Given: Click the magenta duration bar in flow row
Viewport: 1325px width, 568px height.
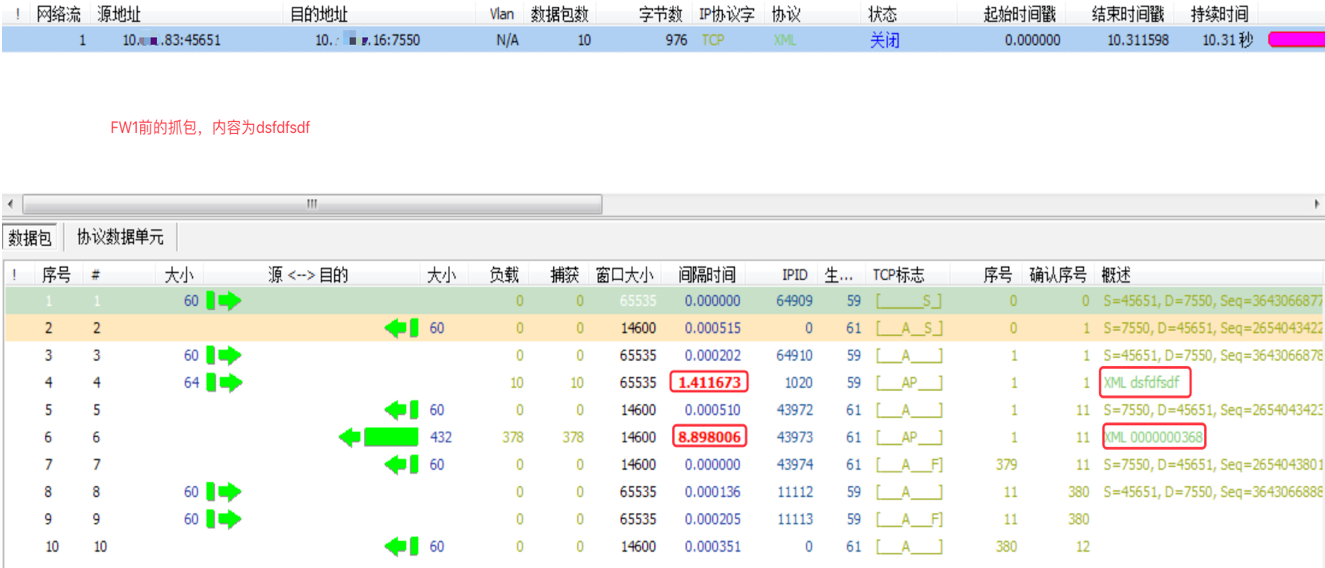Looking at the screenshot, I should (1295, 40).
